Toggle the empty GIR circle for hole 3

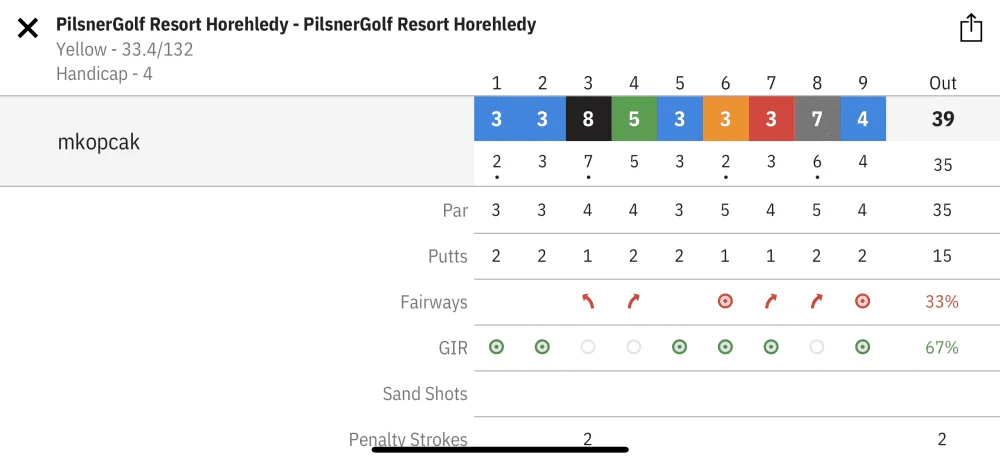[587, 347]
